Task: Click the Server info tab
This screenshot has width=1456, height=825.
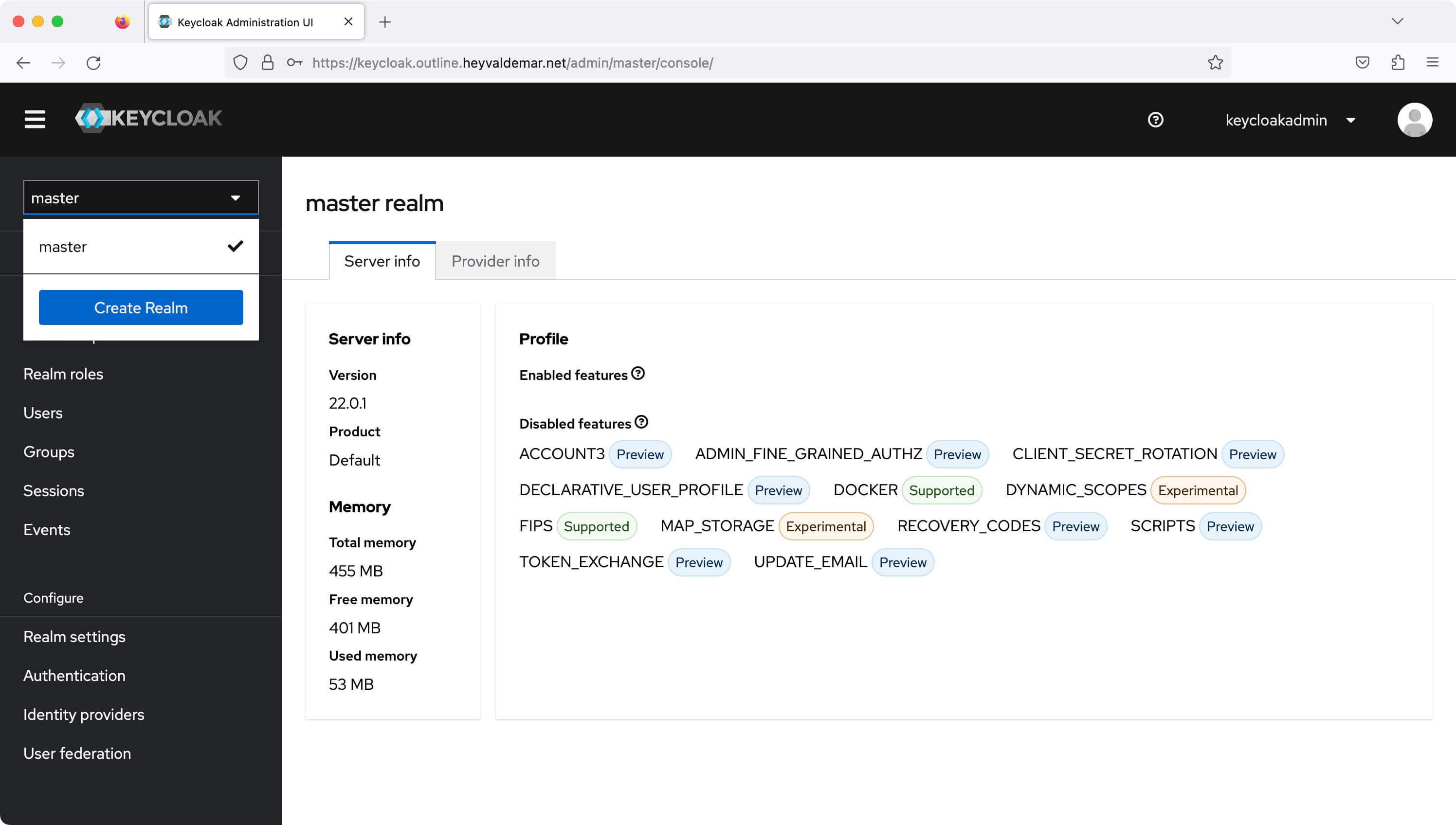Action: pos(383,261)
